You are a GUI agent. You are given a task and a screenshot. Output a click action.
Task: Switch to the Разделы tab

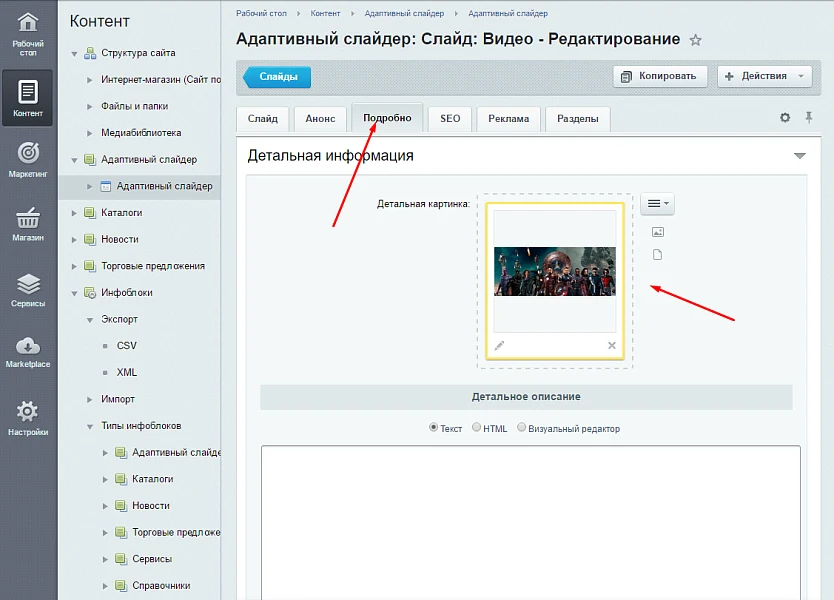578,119
